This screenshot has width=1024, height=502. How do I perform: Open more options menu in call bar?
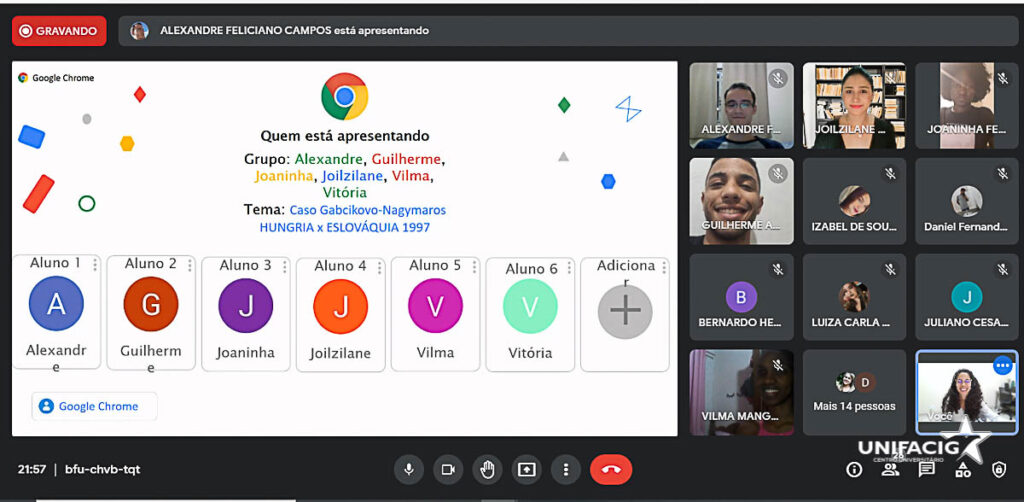pos(566,469)
